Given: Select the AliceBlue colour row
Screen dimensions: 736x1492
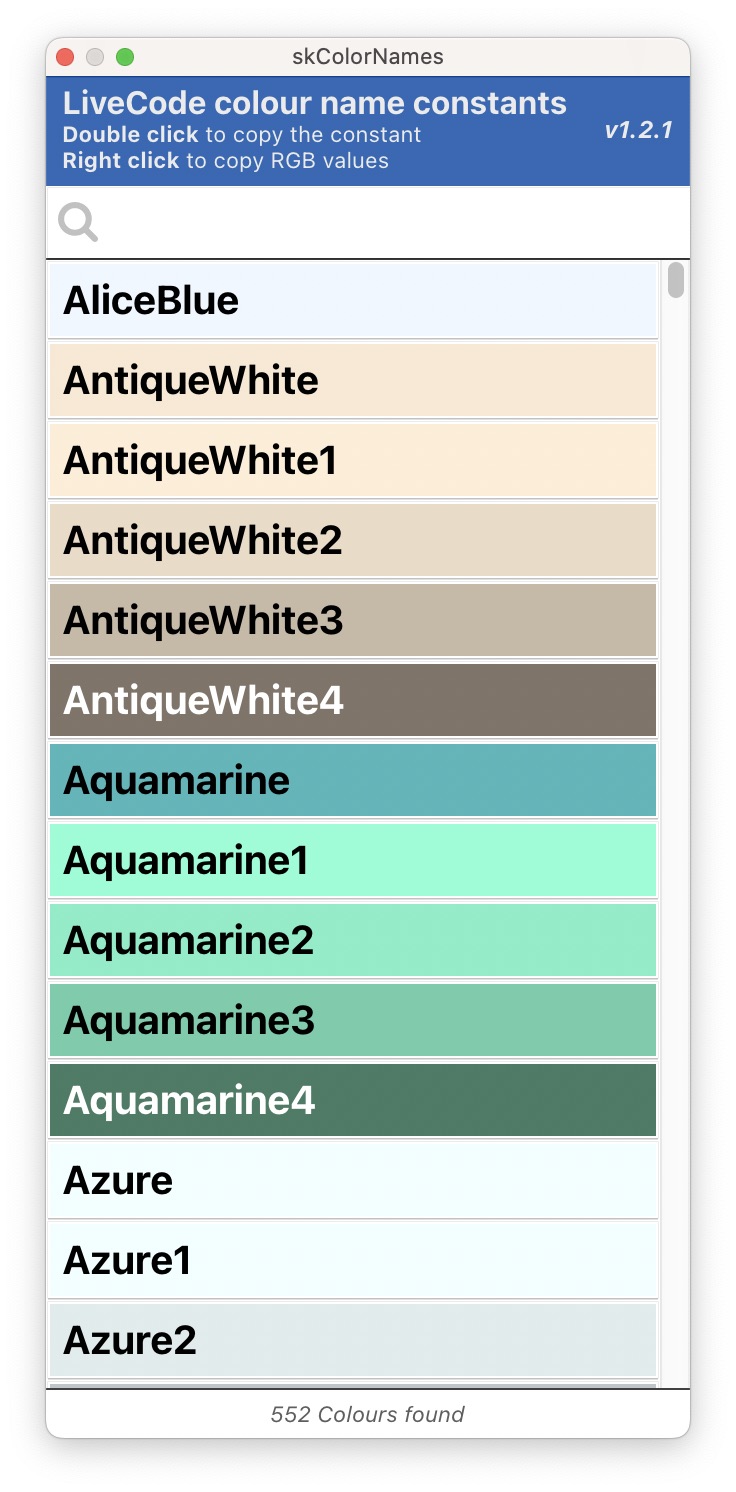Looking at the screenshot, I should 353,300.
